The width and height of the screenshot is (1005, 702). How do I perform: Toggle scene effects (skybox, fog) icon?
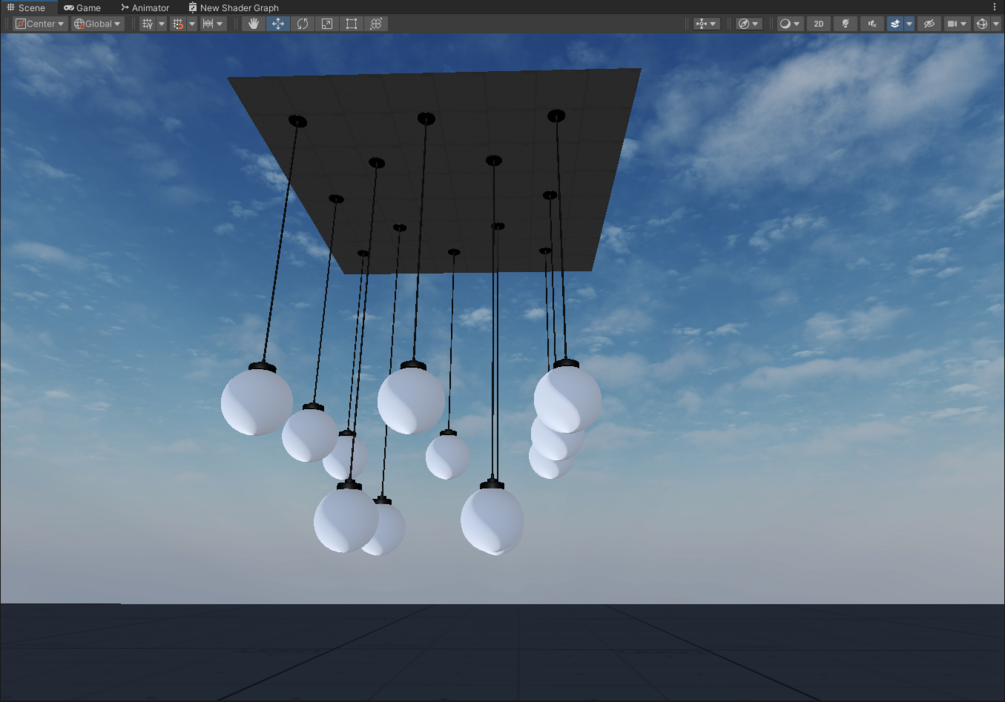895,24
